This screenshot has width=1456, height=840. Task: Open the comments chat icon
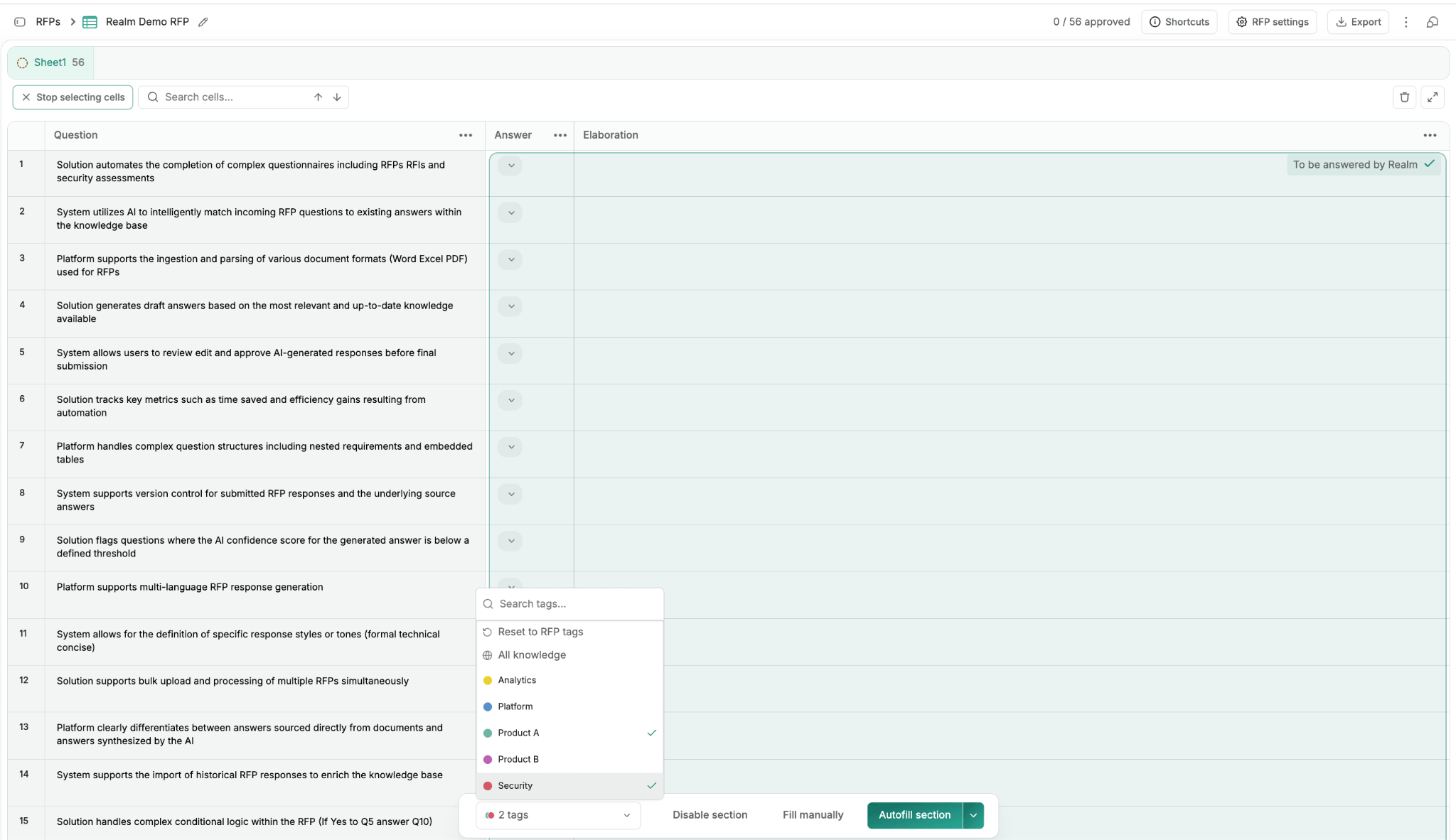1433,22
